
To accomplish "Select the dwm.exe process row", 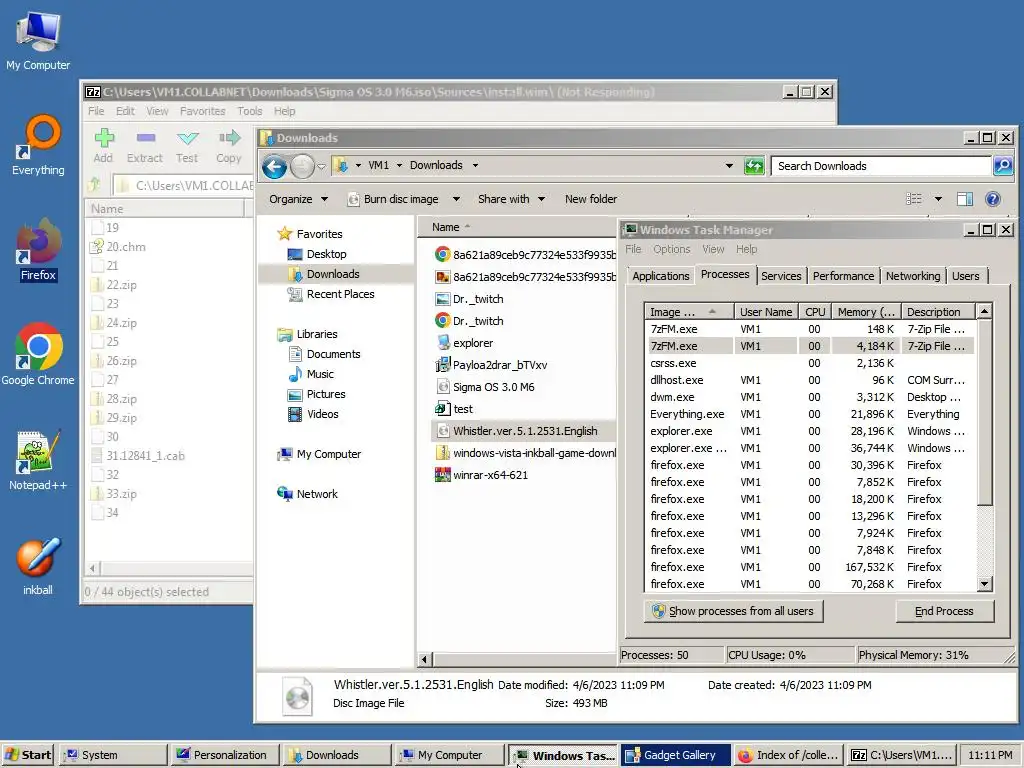I will click(810, 397).
